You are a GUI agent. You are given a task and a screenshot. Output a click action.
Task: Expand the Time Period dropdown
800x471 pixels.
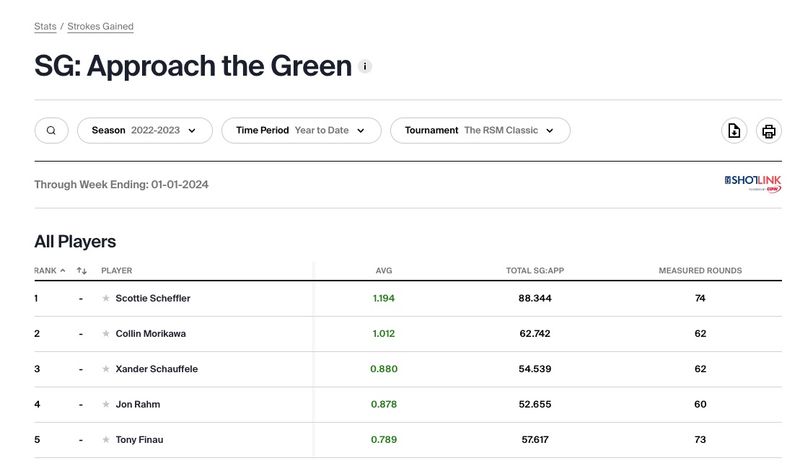tap(300, 130)
